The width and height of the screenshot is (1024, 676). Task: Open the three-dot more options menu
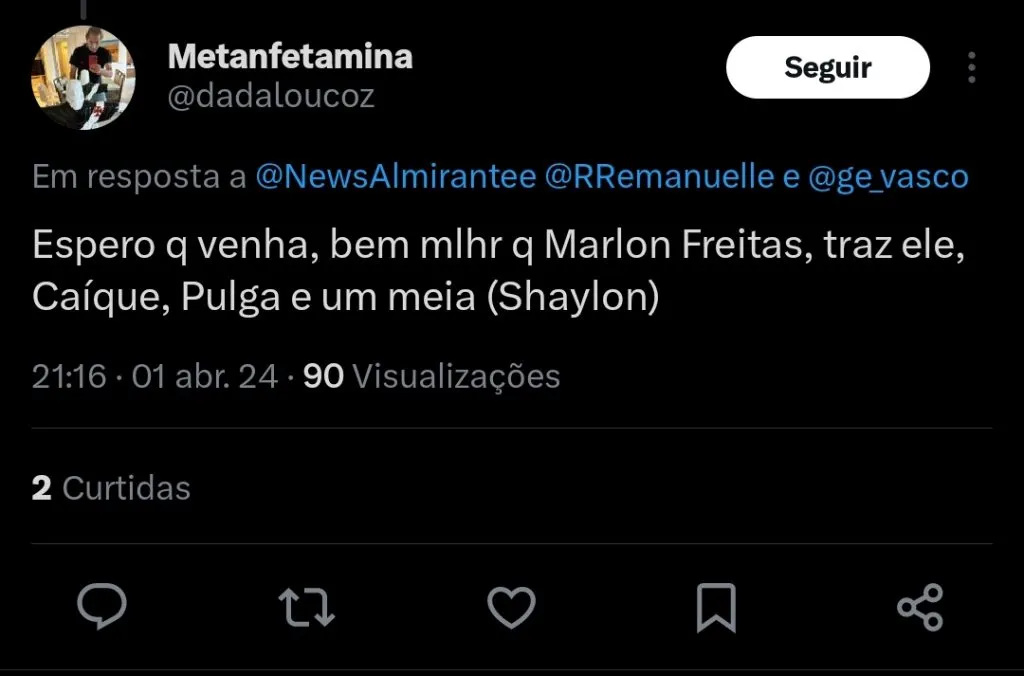pyautogui.click(x=972, y=68)
